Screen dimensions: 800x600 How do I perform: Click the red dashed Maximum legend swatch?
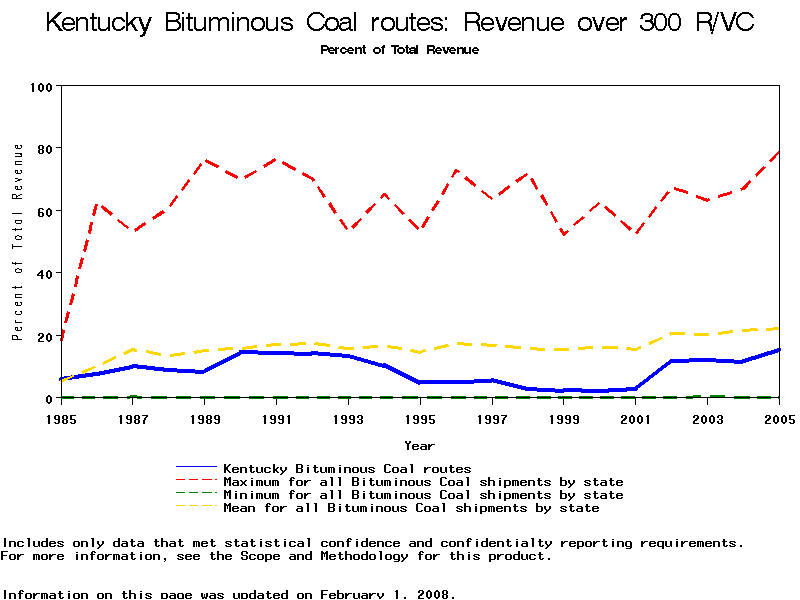[x=196, y=481]
